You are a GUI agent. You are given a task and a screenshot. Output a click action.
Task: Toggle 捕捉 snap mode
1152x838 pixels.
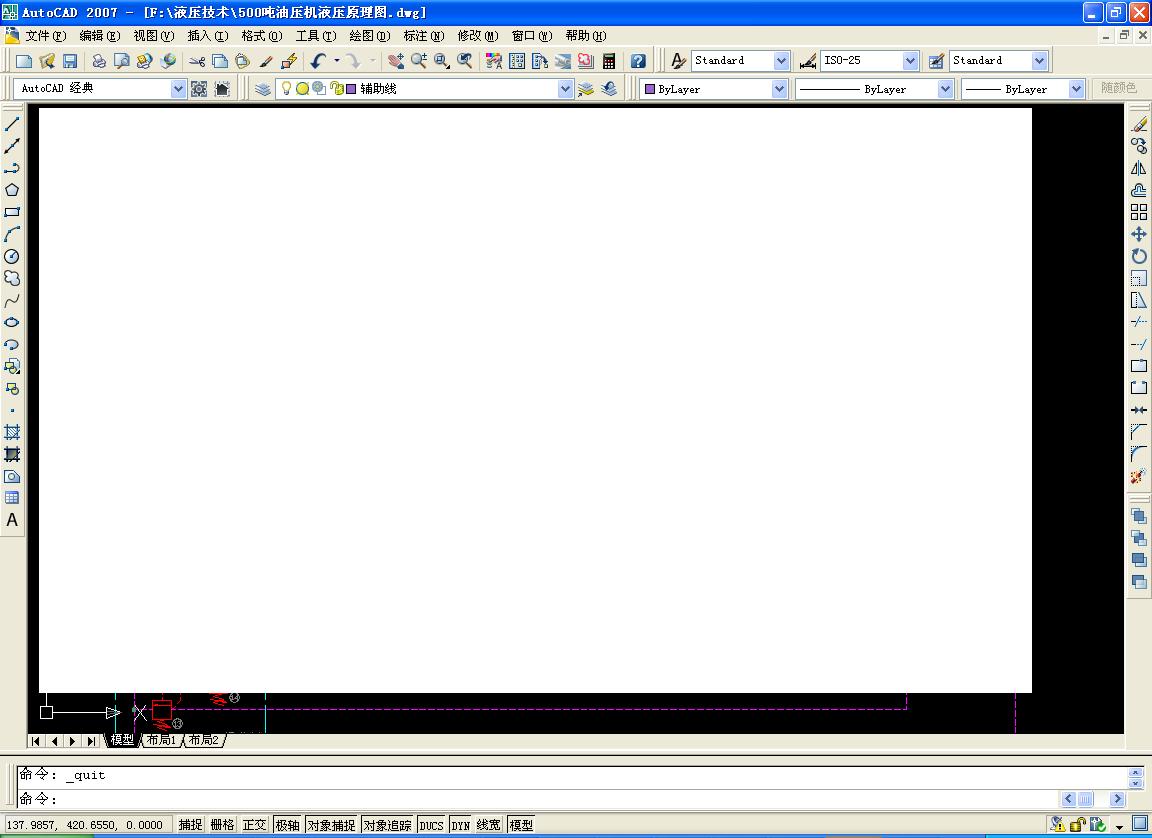(x=190, y=825)
